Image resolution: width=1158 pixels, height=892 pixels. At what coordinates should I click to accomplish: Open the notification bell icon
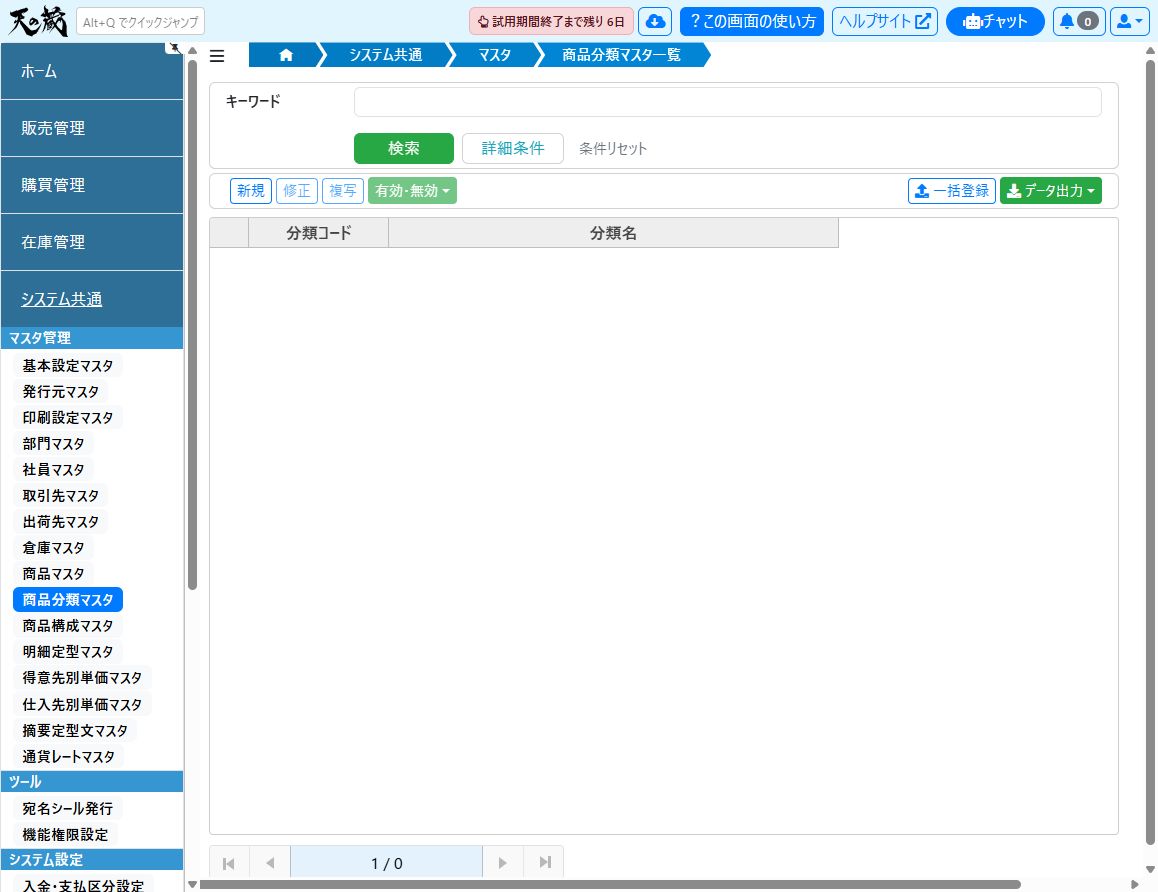coord(1078,21)
